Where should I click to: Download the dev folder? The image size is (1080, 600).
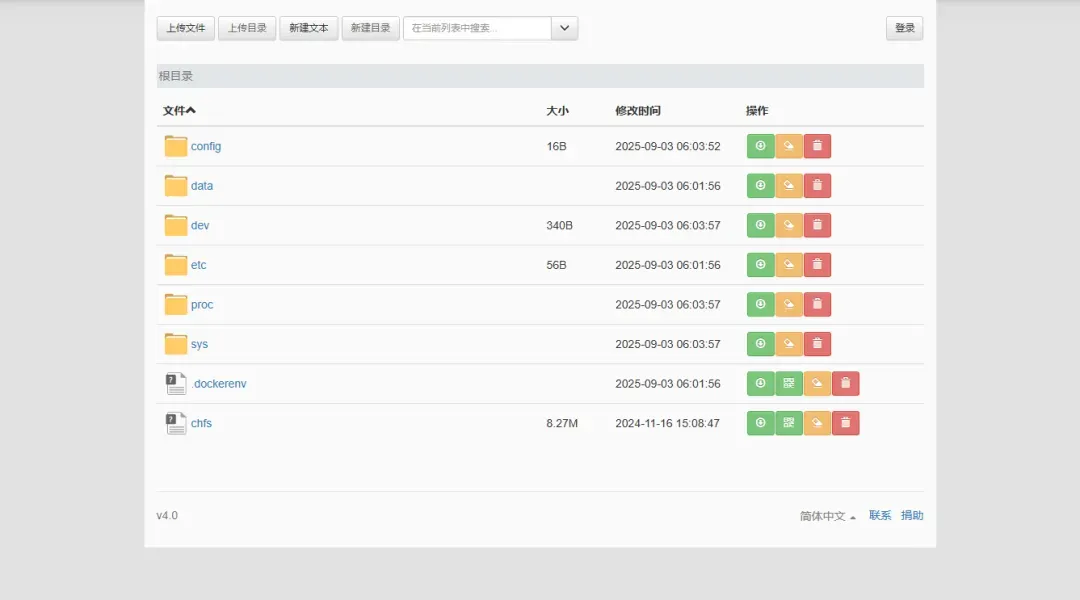click(760, 224)
